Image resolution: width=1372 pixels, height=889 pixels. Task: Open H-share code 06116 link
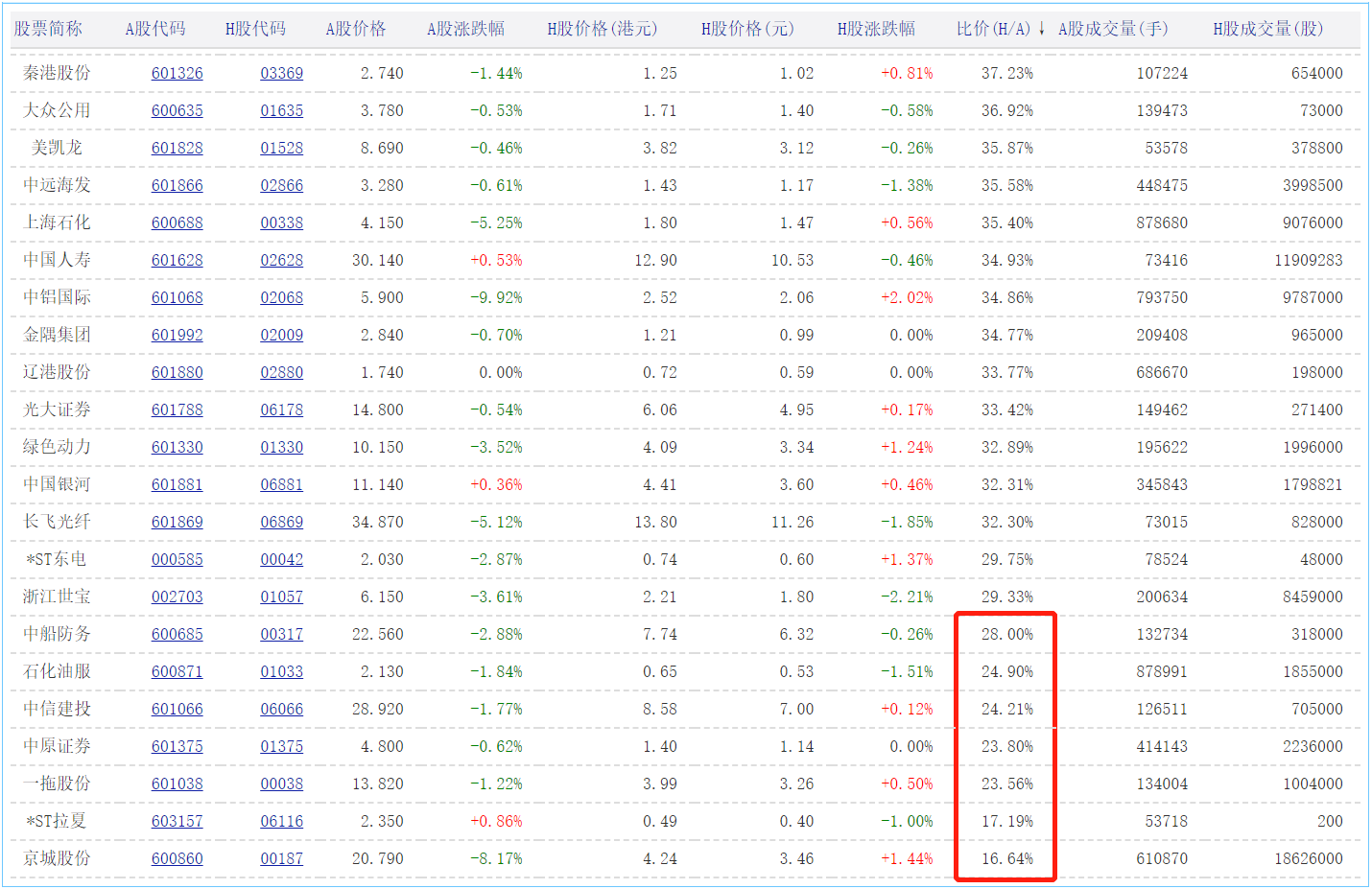[x=282, y=821]
